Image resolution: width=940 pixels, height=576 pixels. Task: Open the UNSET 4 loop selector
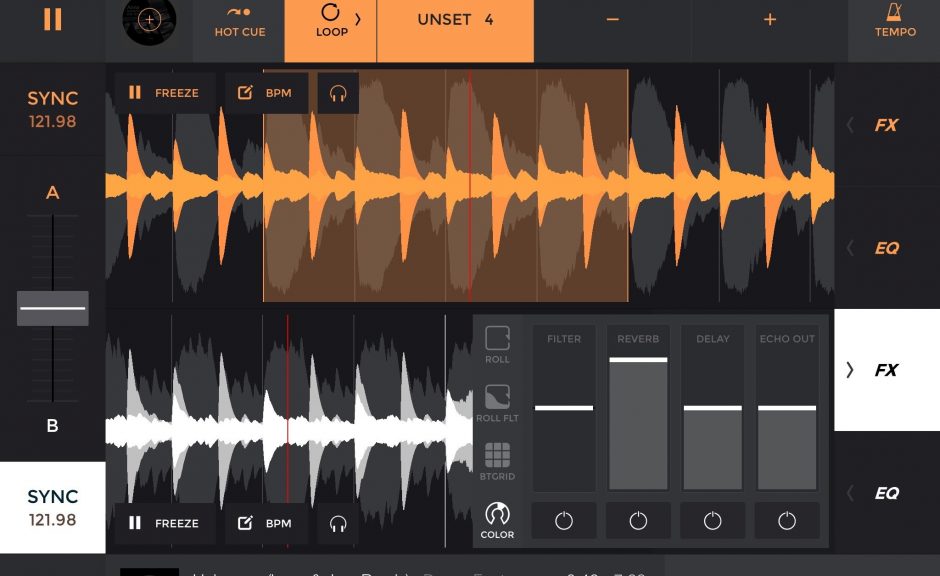pos(455,18)
